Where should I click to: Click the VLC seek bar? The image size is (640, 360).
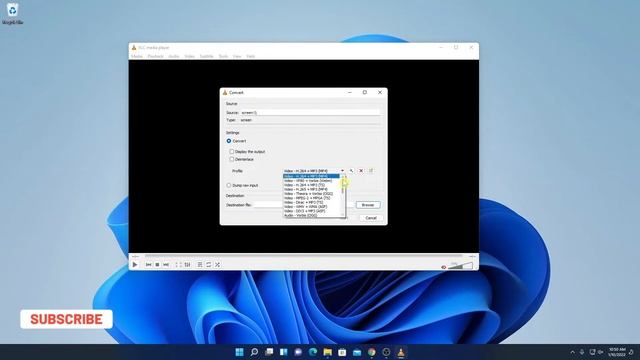[x=303, y=256]
